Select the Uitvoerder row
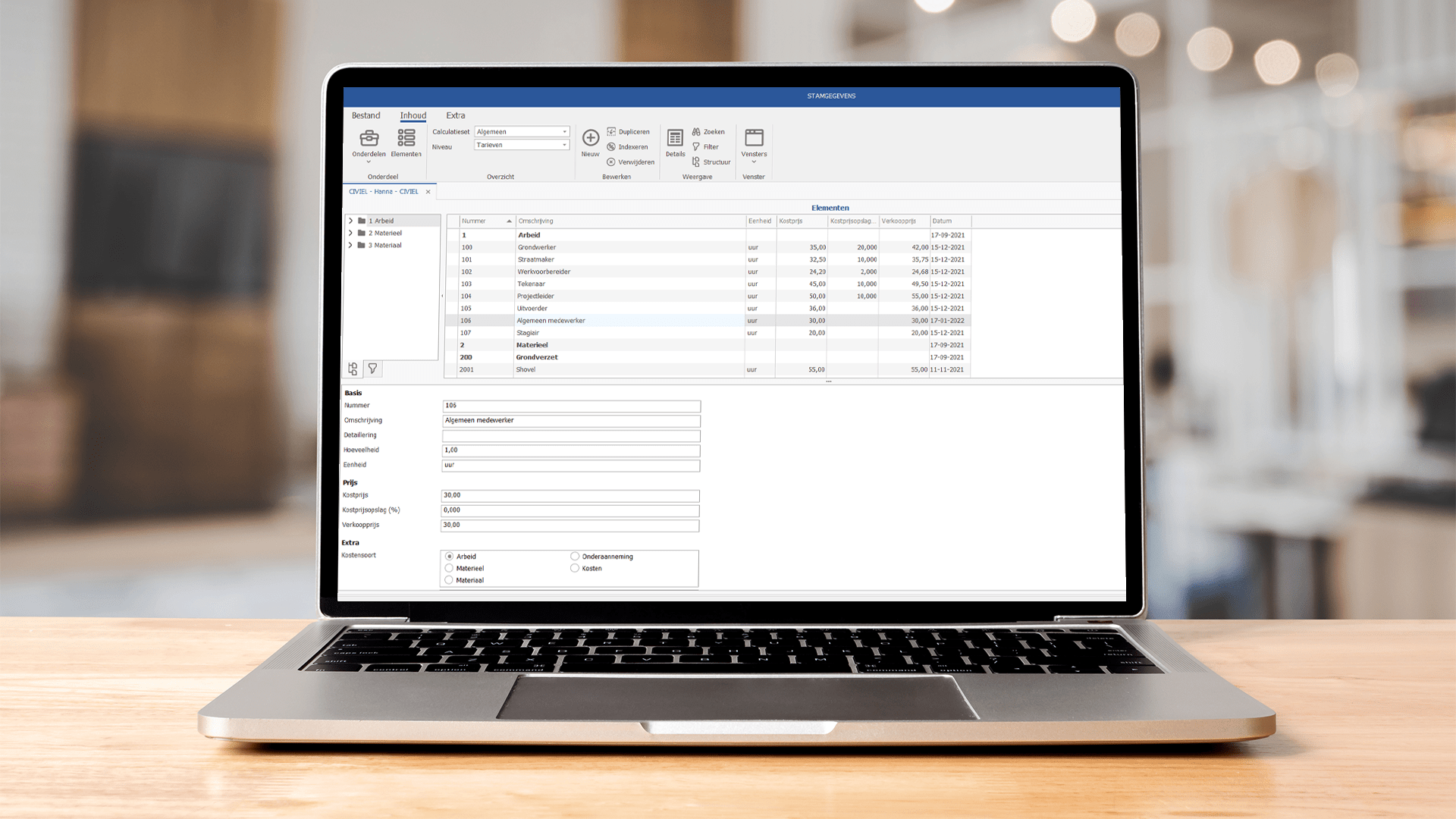 pyautogui.click(x=708, y=309)
